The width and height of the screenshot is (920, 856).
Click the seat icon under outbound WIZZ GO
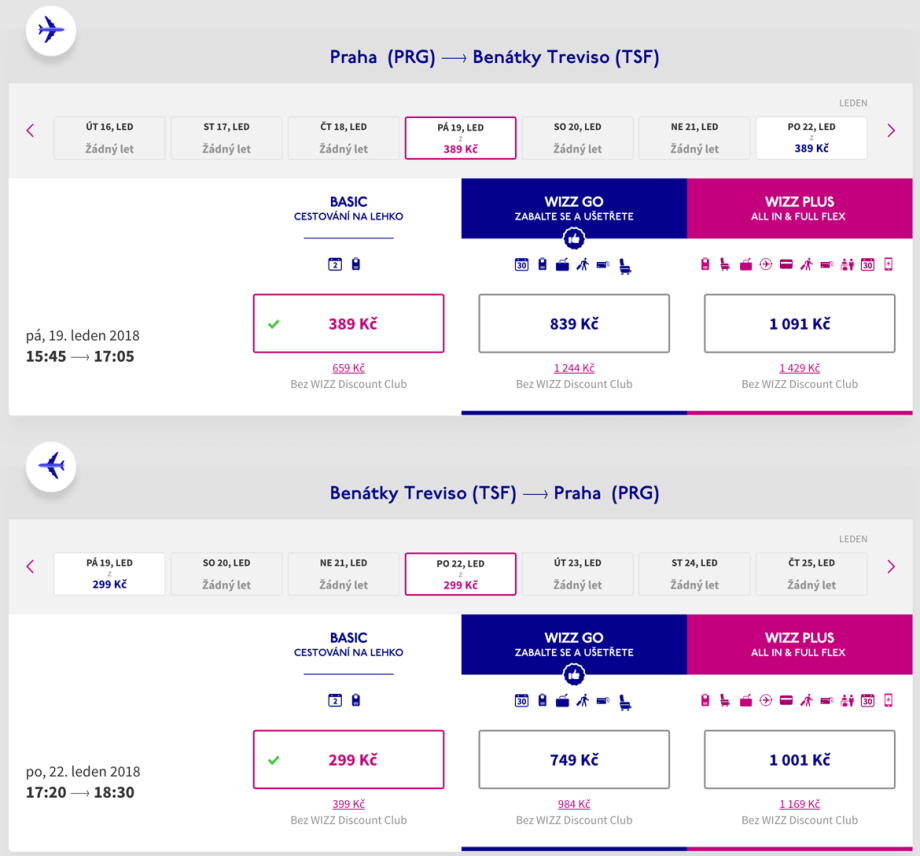tap(625, 266)
